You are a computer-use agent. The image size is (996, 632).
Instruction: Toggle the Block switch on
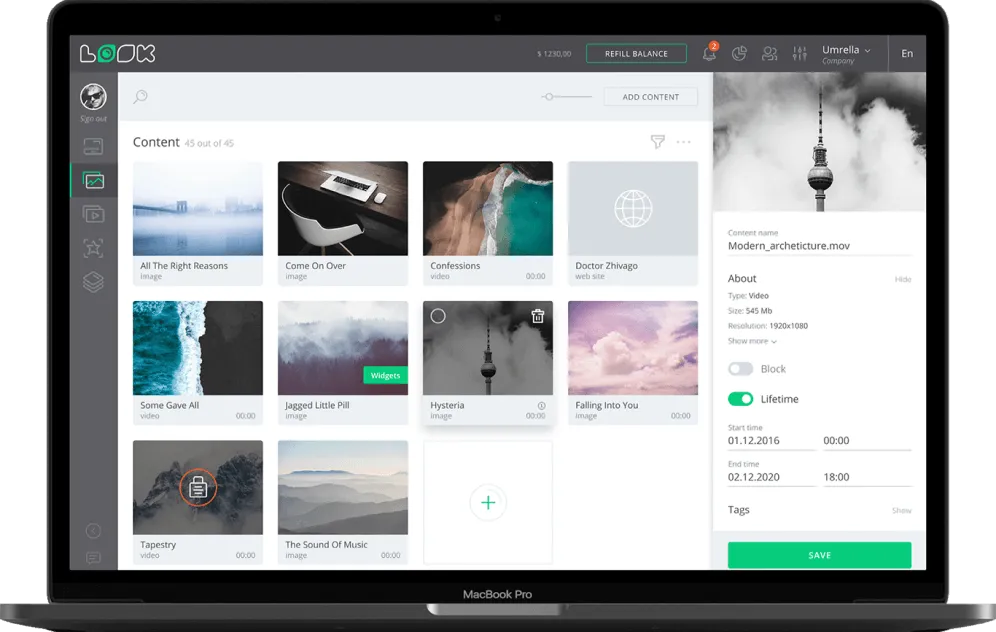coord(740,369)
